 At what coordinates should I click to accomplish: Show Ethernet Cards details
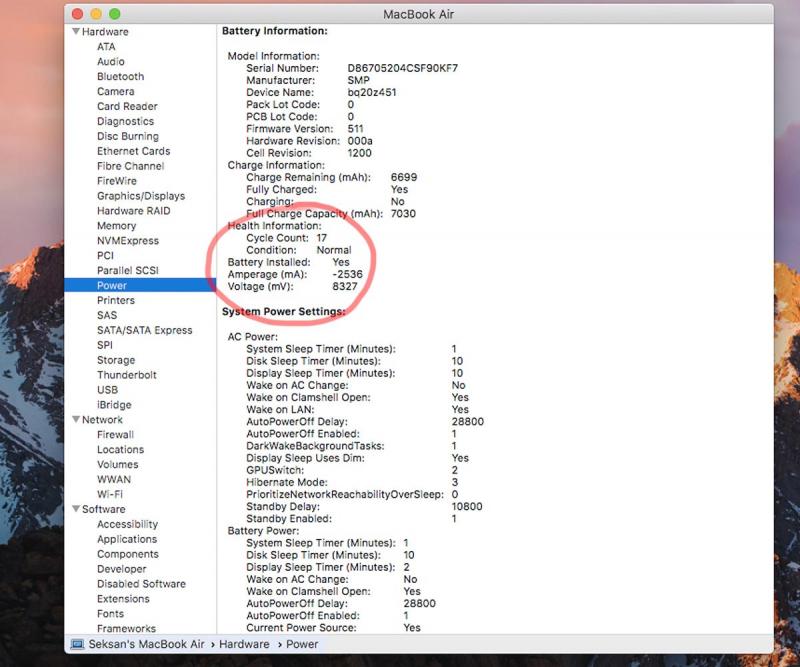(x=134, y=151)
